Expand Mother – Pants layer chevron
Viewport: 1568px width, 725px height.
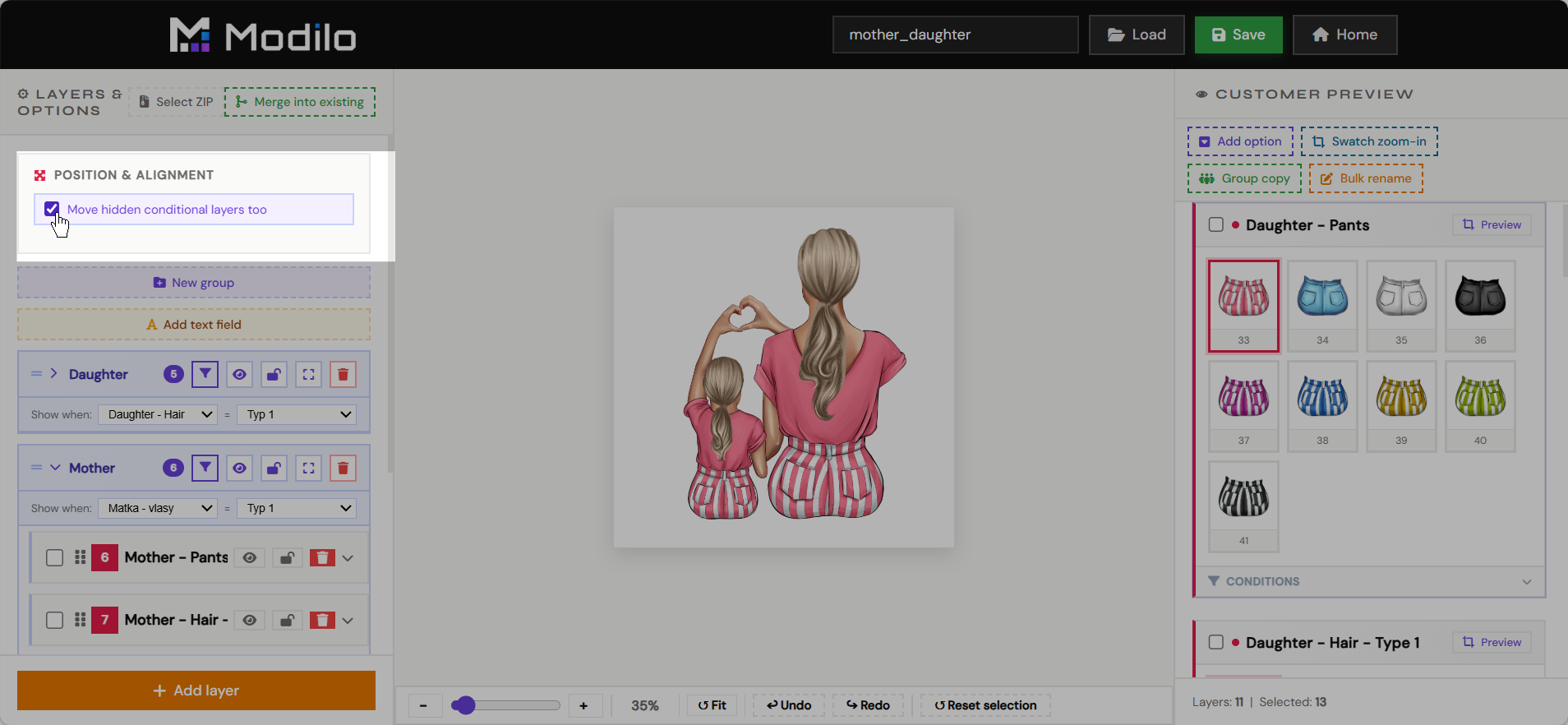tap(348, 558)
